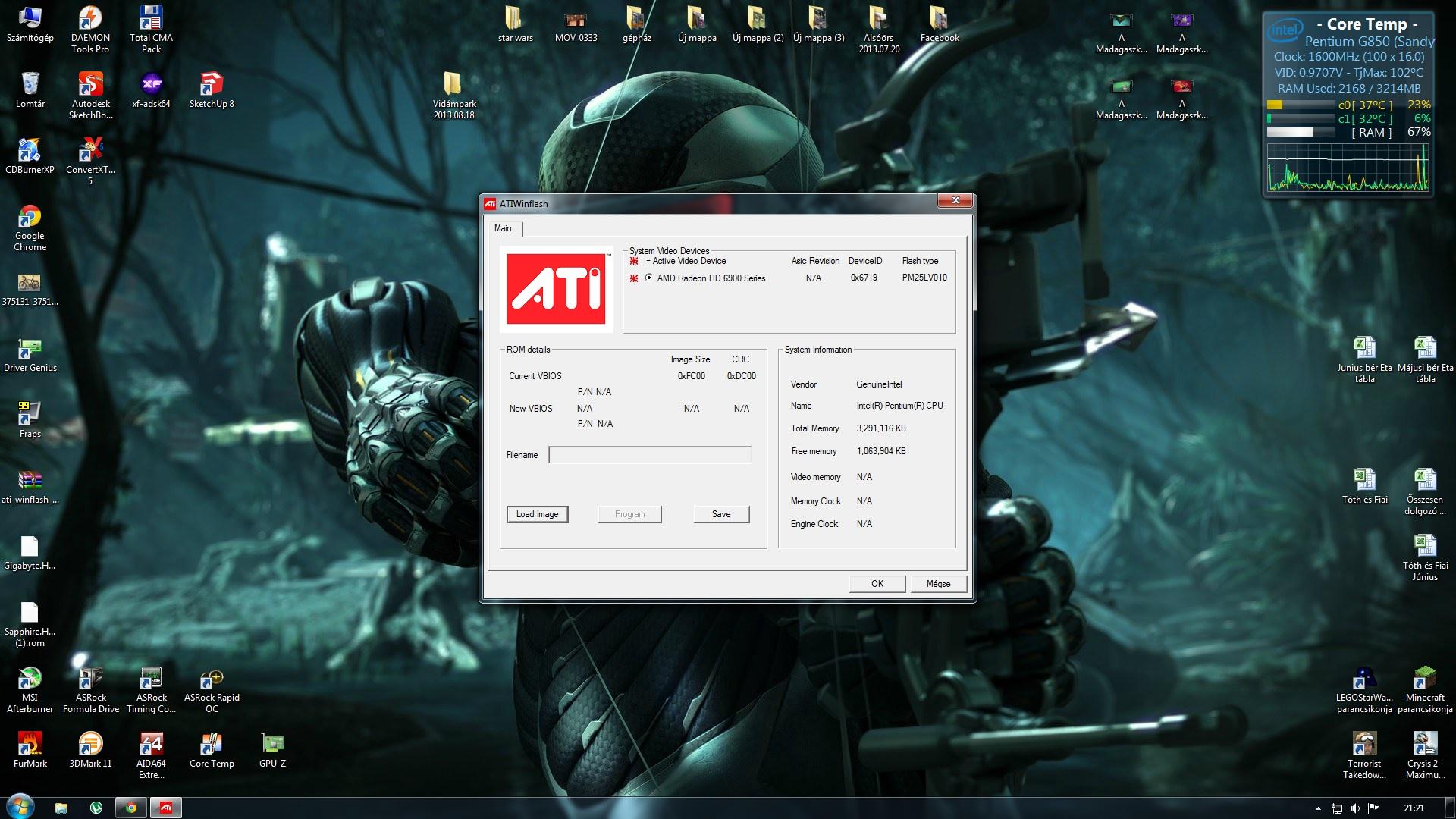Open the 375131_3751... image file
This screenshot has height=819, width=1456.
30,288
